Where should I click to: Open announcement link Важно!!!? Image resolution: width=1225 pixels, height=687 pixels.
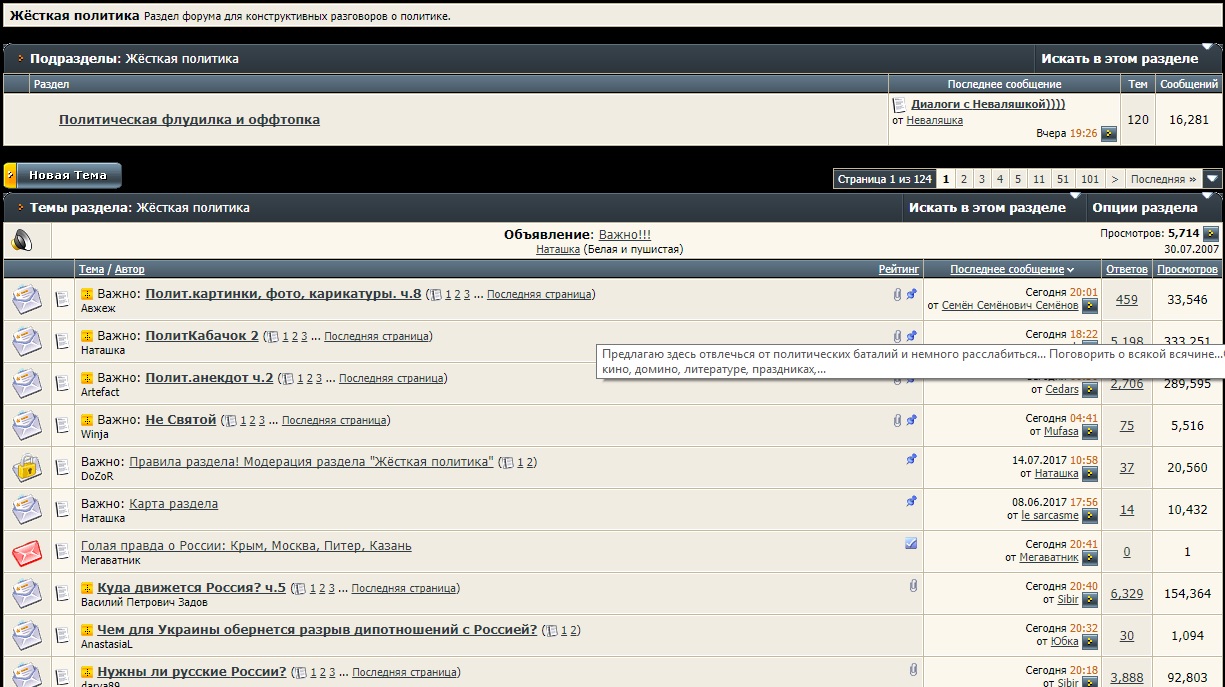point(625,234)
